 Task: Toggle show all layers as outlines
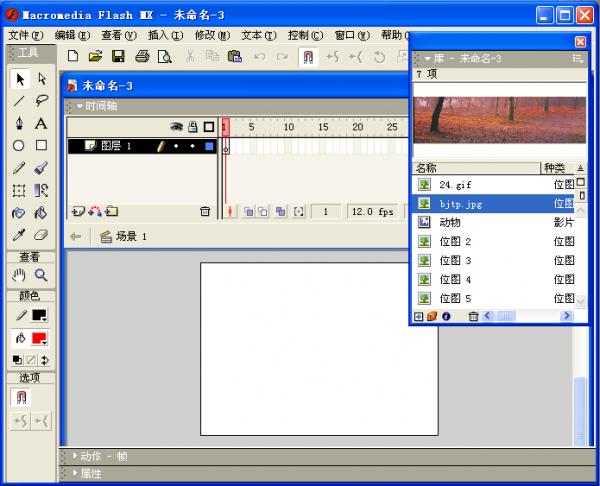click(x=209, y=127)
